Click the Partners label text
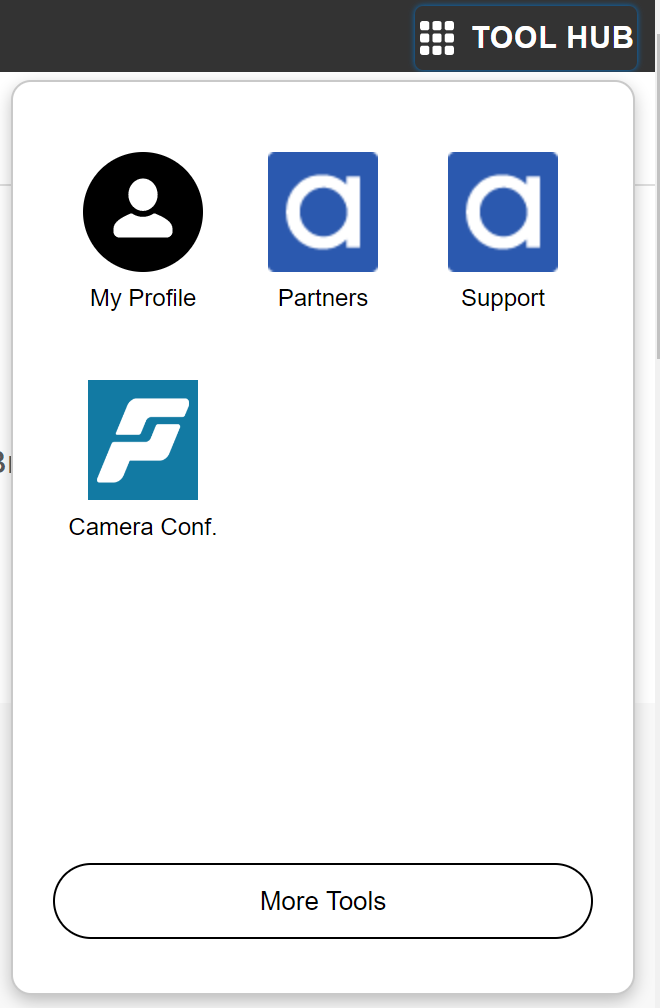 322,297
